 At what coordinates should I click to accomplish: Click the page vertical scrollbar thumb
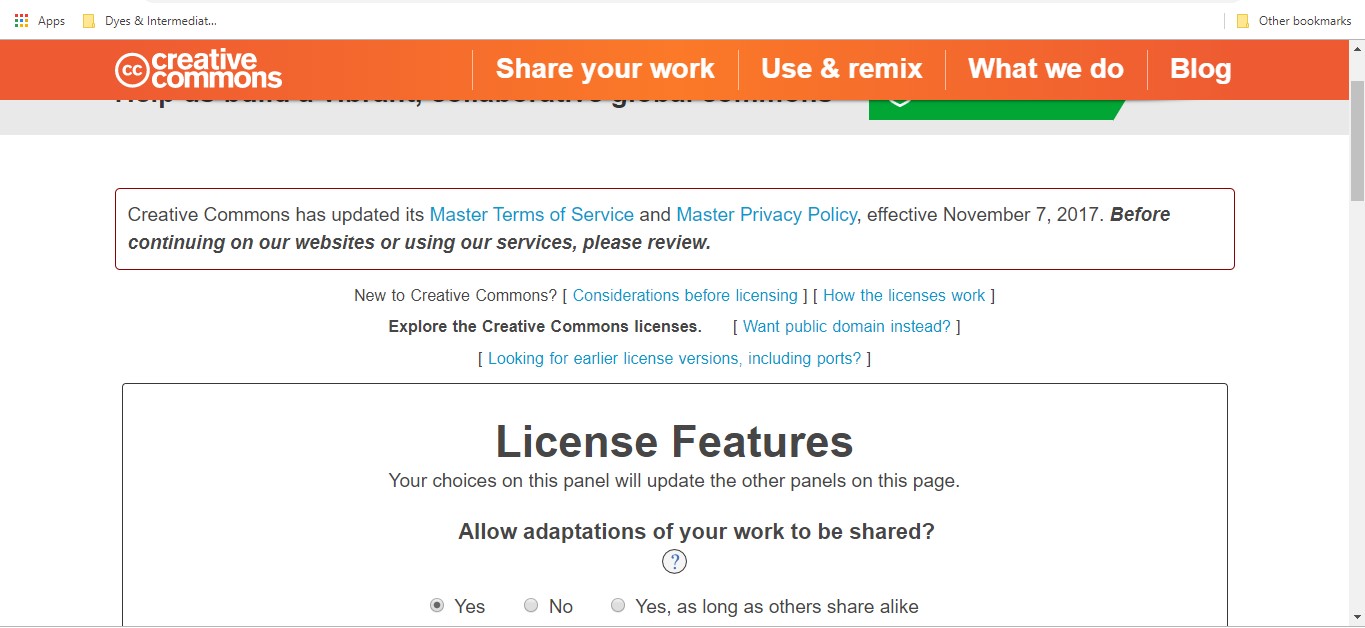coord(1357,140)
